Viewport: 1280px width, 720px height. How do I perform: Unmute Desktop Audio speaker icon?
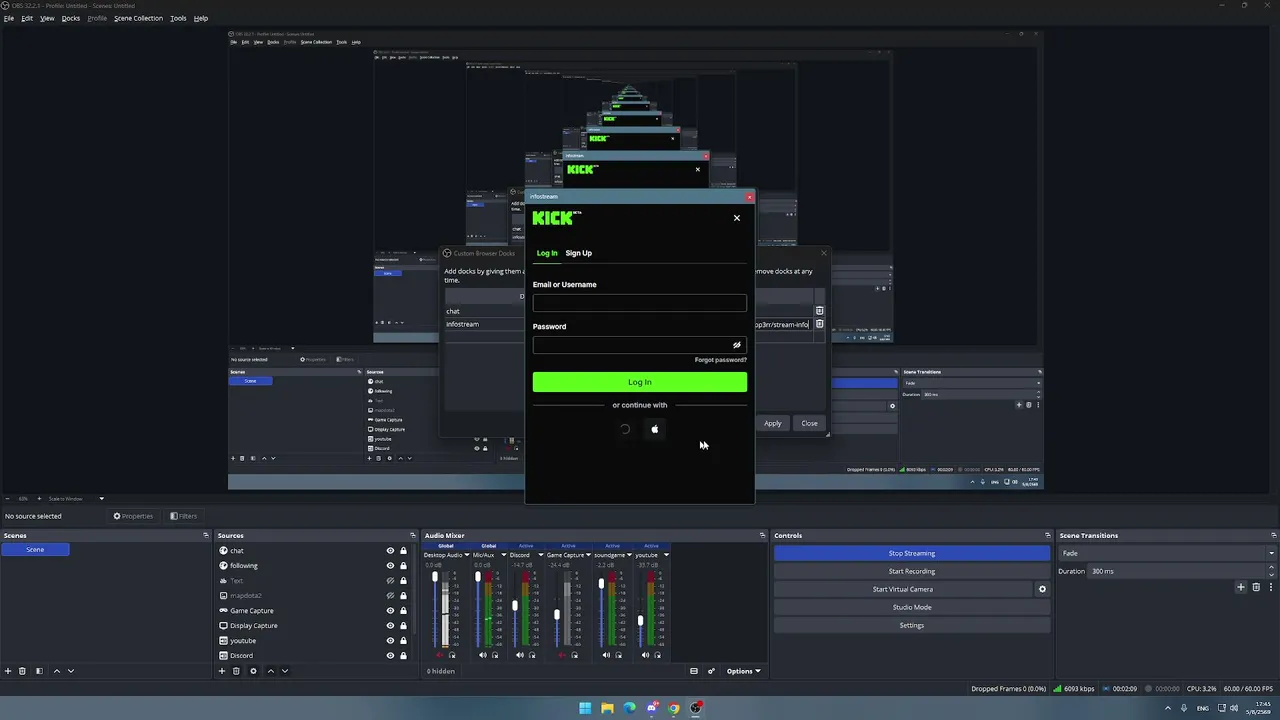point(441,655)
